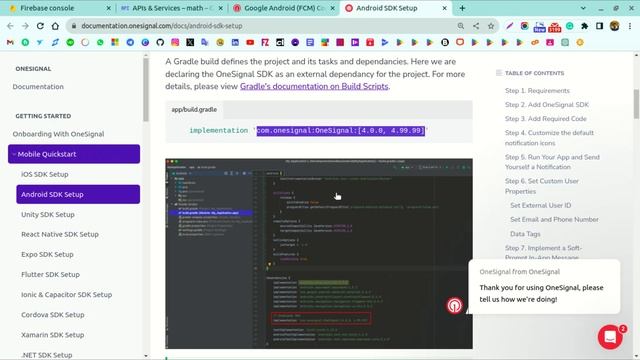Go back to the previous page

click(x=10, y=26)
